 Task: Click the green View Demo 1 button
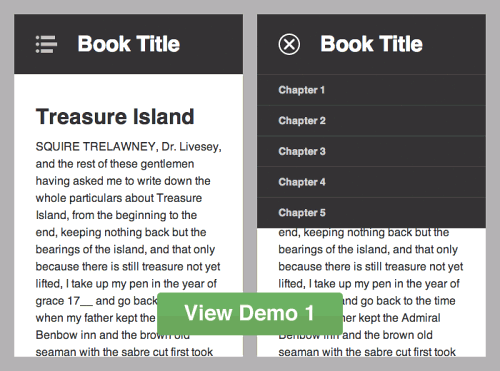(250, 313)
